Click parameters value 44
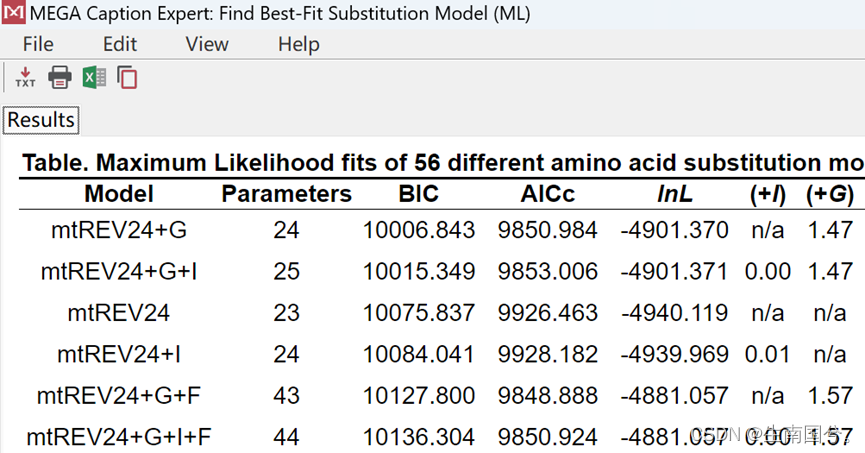 (286, 437)
